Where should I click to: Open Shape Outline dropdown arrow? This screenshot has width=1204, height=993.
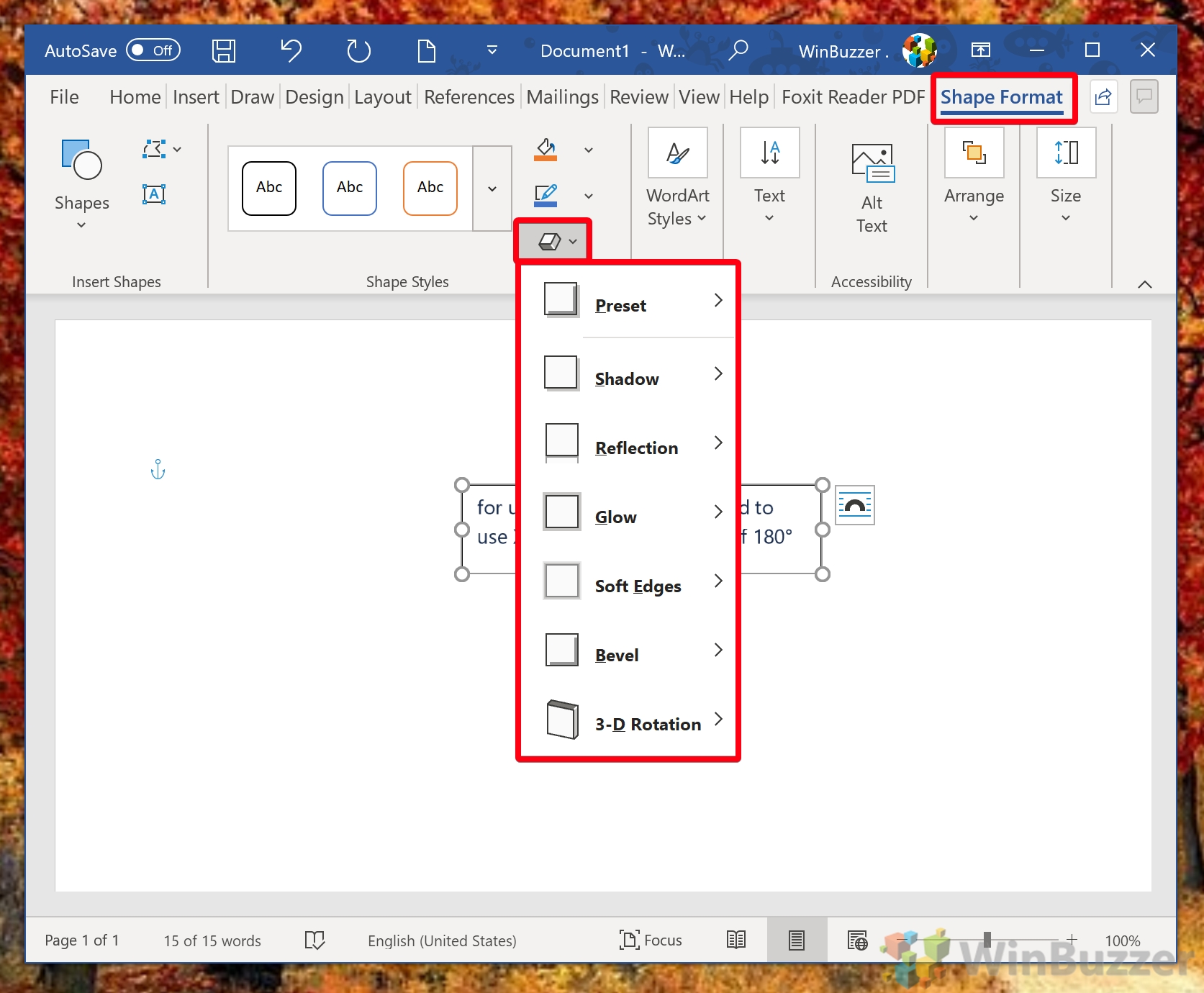pos(589,196)
